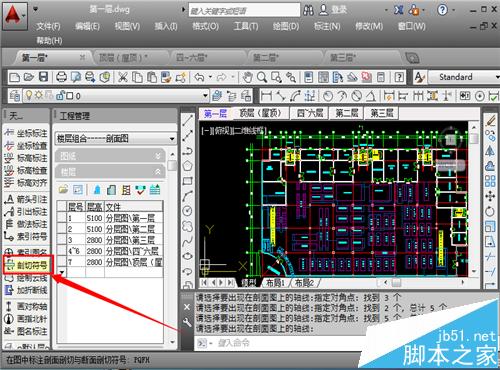This screenshot has width=500, height=370.
Task: Switch to the 布局1 layout tab
Action: pos(275,283)
